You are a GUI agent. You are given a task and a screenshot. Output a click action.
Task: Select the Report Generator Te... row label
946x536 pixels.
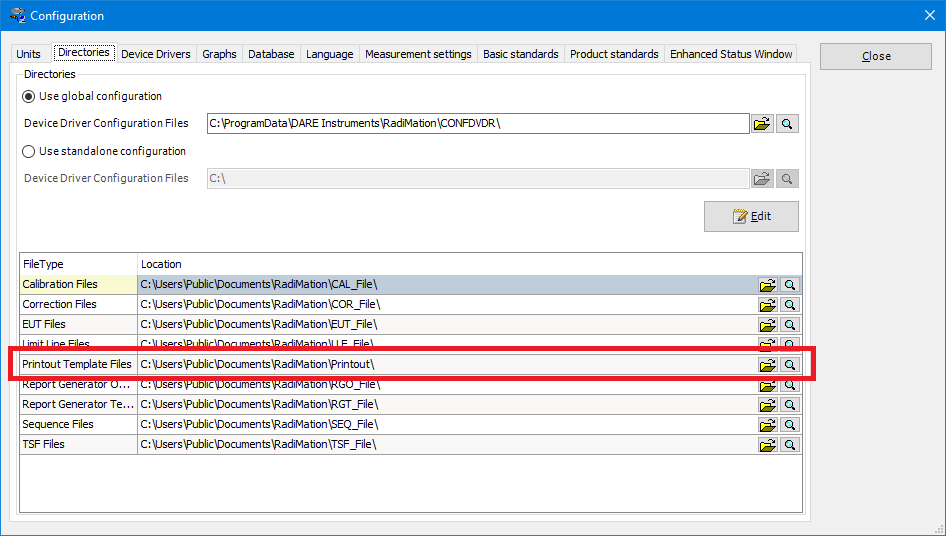[78, 404]
